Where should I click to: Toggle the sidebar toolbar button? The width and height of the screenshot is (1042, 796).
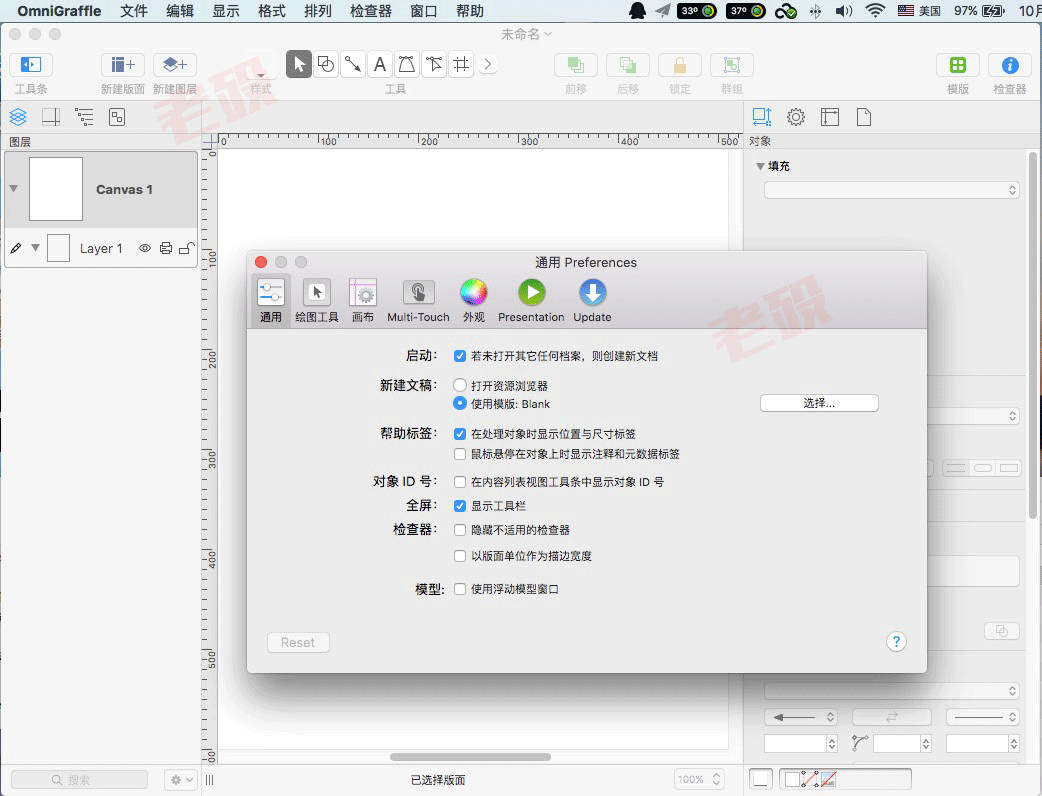[31, 64]
